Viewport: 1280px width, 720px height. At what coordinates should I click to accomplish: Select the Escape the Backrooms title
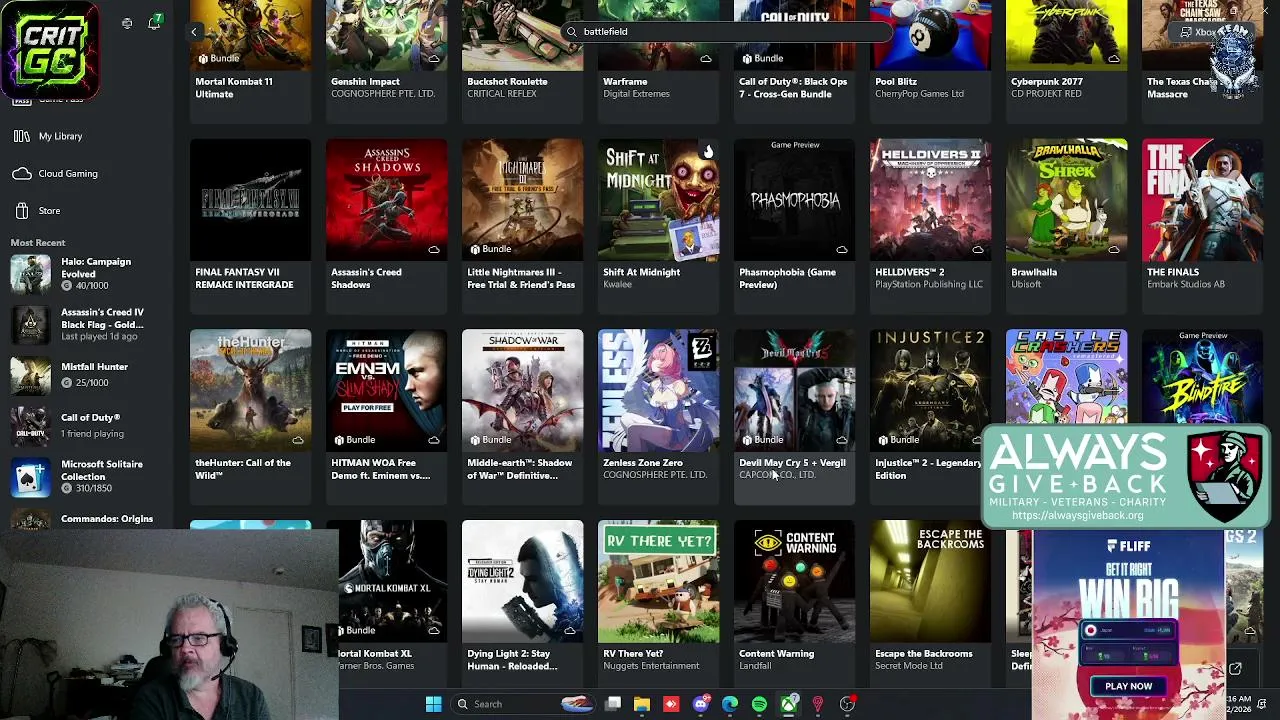click(x=924, y=654)
